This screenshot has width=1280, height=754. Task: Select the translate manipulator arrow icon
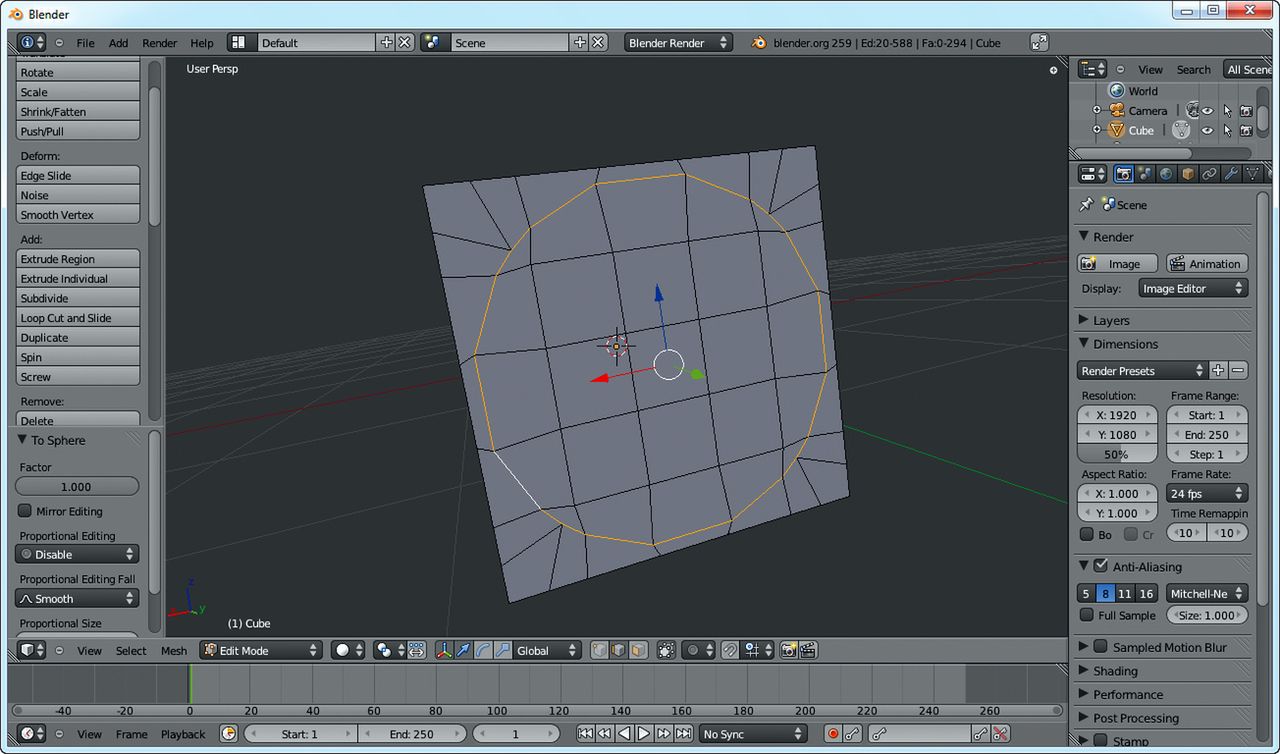coord(463,650)
